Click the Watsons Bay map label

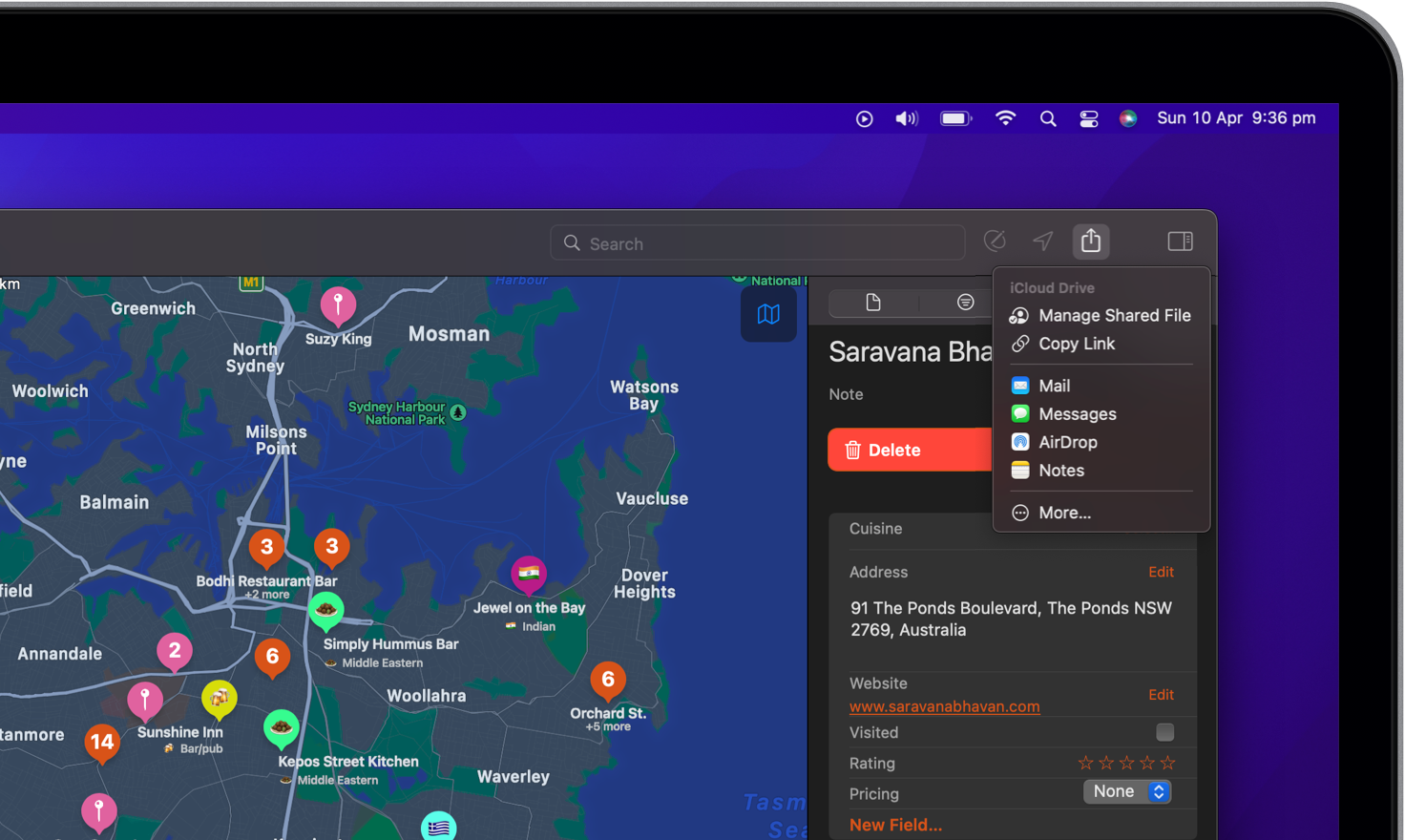pyautogui.click(x=644, y=395)
